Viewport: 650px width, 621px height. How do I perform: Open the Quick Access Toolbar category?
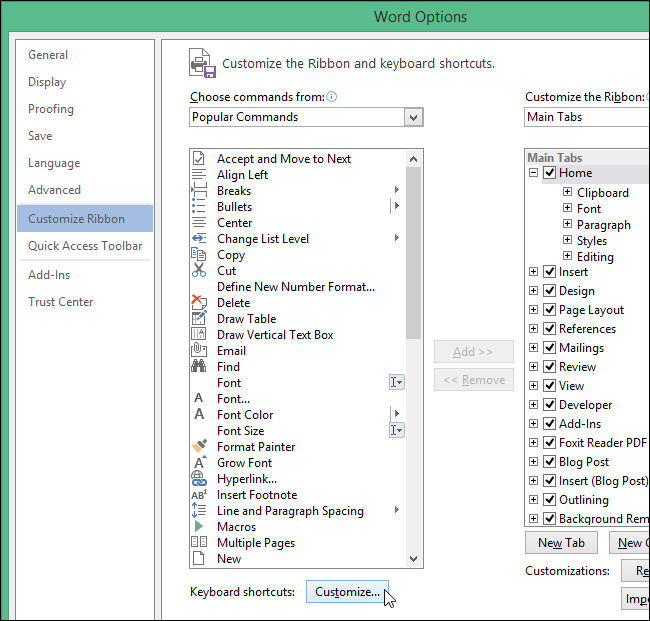[85, 246]
